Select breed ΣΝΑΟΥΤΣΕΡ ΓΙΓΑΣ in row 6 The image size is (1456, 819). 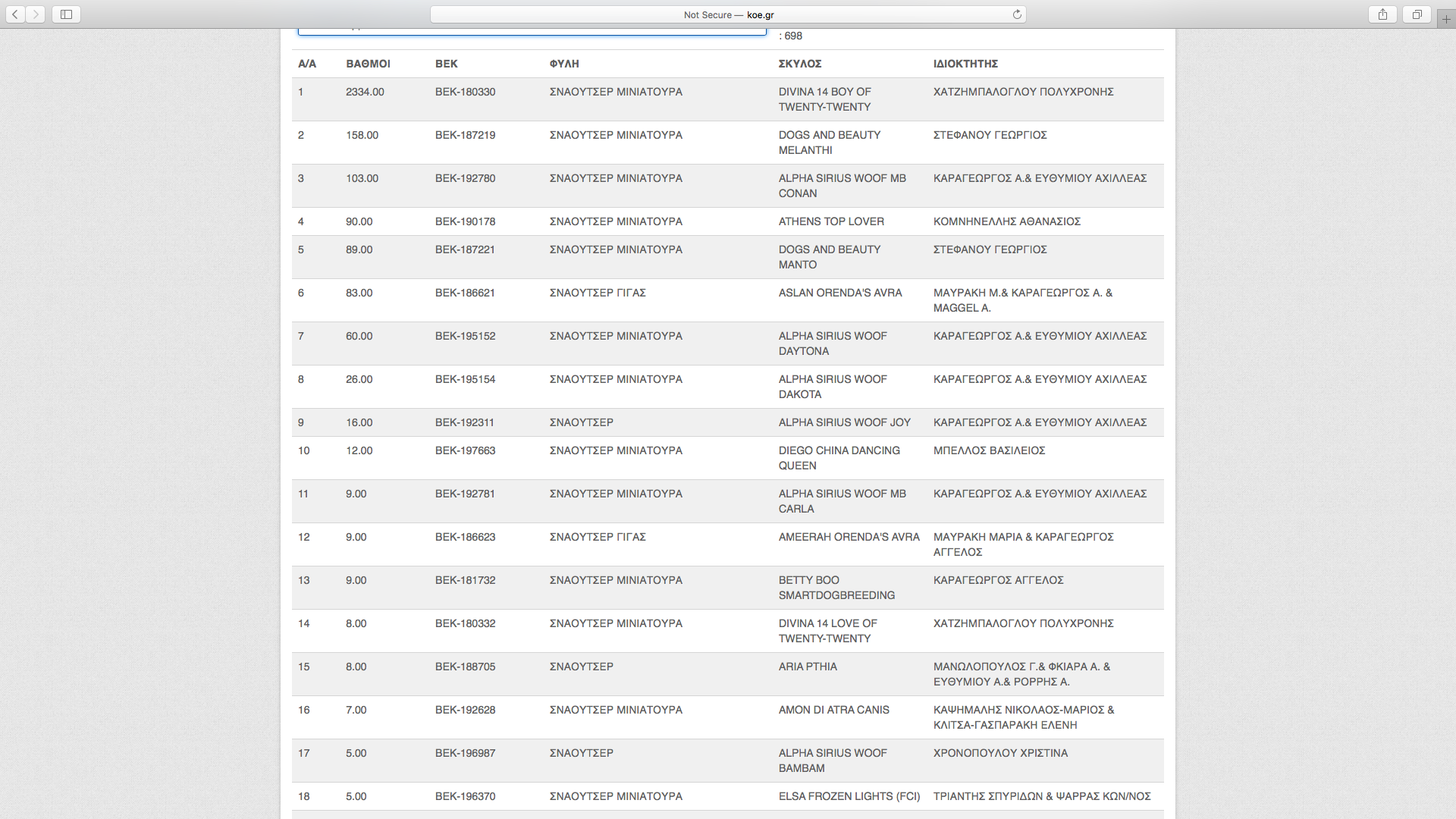coord(598,293)
